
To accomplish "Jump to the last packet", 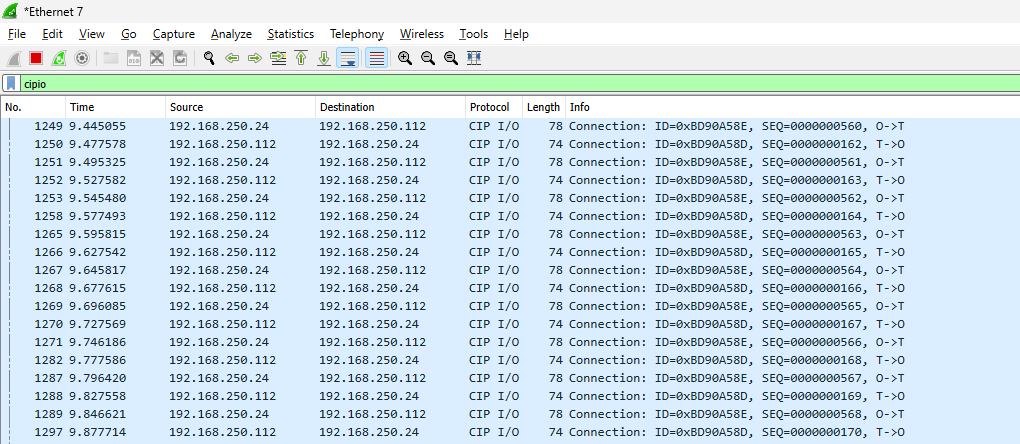I will (x=324, y=58).
